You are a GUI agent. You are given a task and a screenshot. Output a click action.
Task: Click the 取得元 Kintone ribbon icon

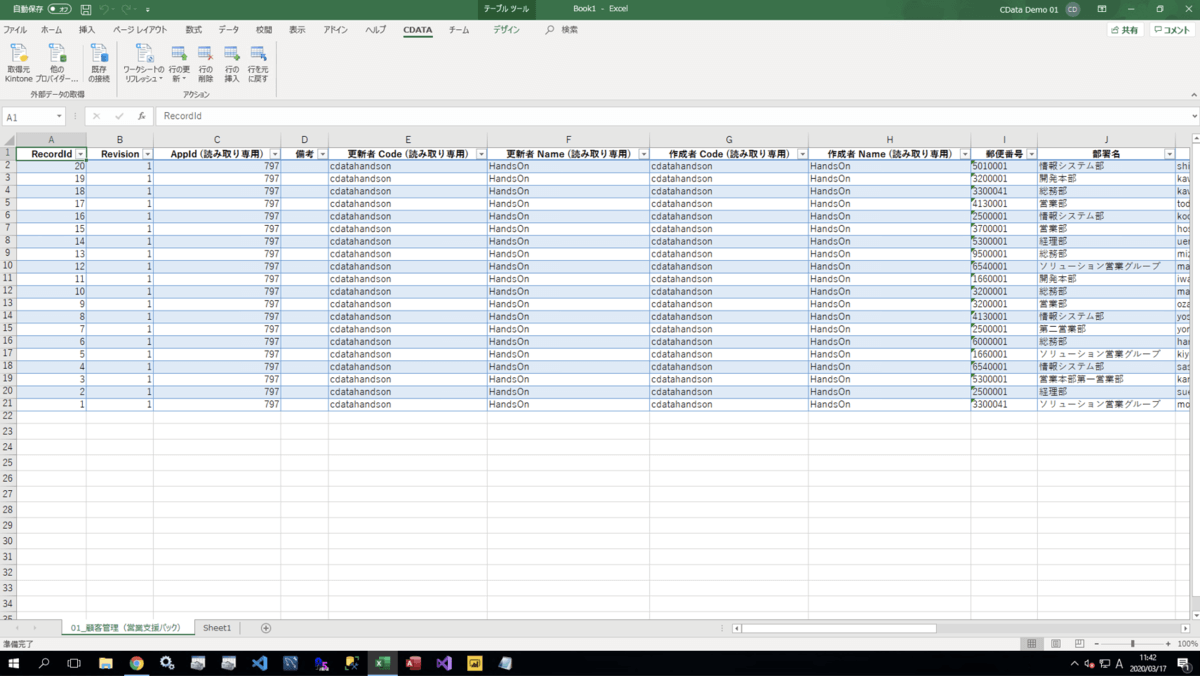19,63
